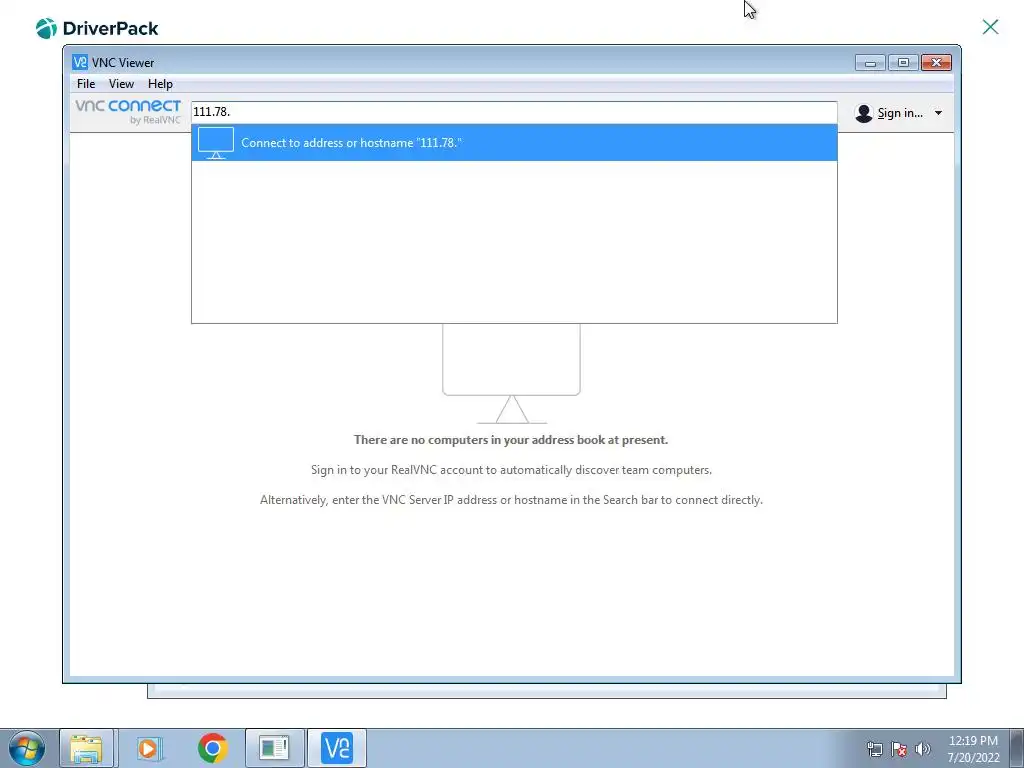Close the DriverPack overlay with the X
The height and width of the screenshot is (768, 1024).
coord(990,27)
